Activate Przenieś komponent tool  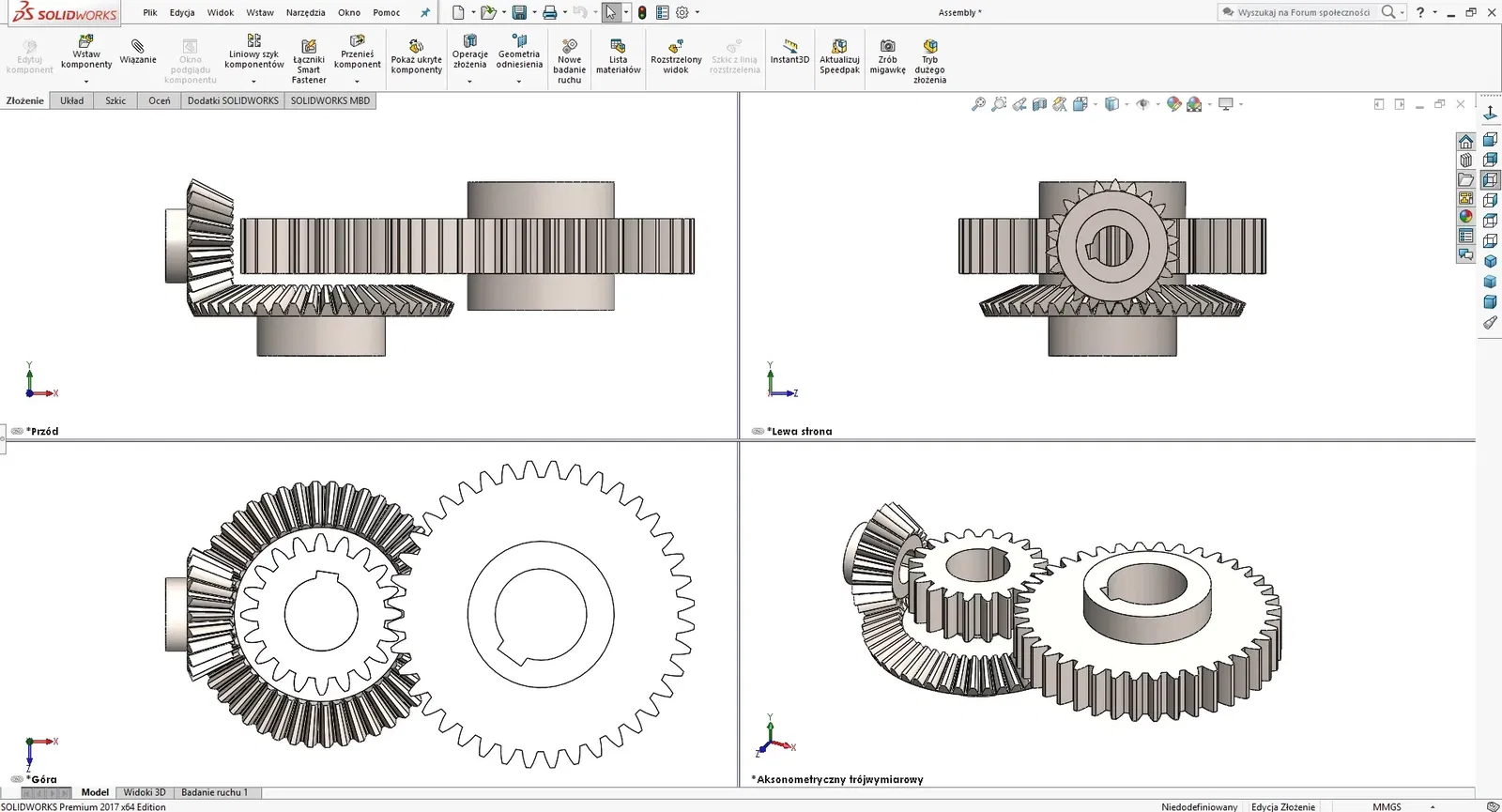[357, 53]
